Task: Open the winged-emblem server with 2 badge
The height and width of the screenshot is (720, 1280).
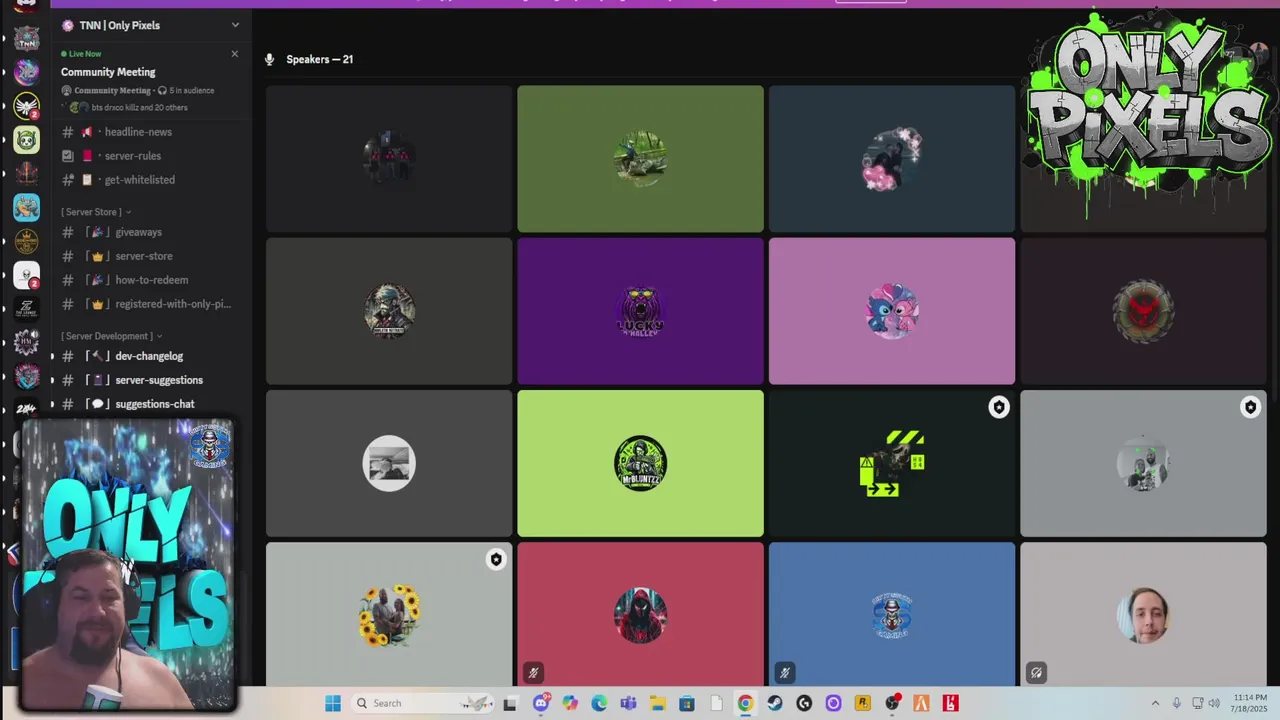Action: click(27, 106)
